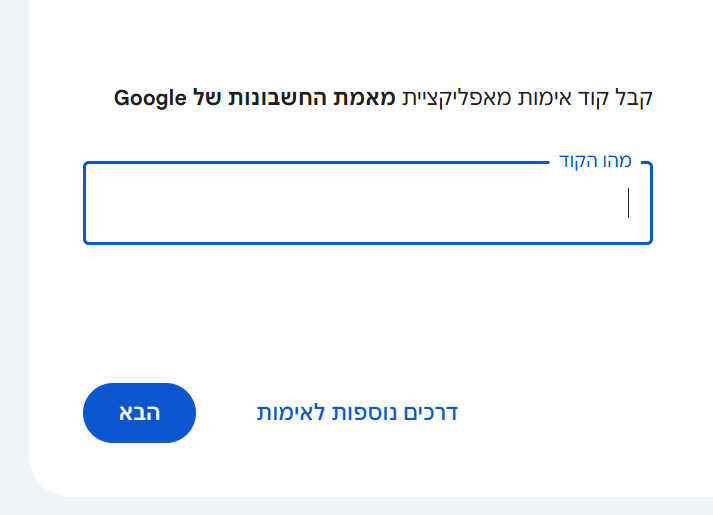Screen dimensions: 713x515
Task: Open the דרכים נוספות לאימות link
Action: click(357, 413)
